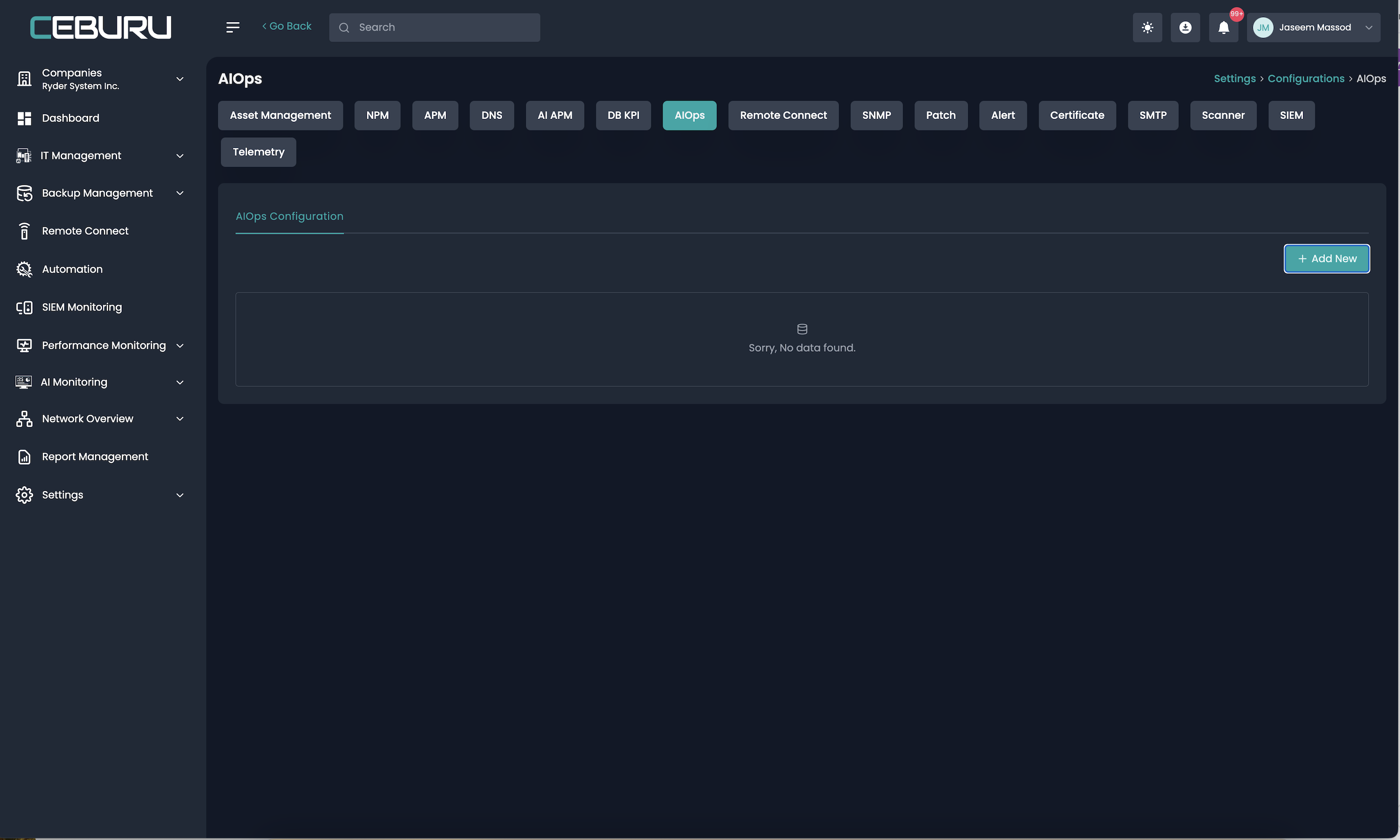Screen dimensions: 1400x840
Task: Toggle light/dark theme sun icon
Action: coord(1147,27)
